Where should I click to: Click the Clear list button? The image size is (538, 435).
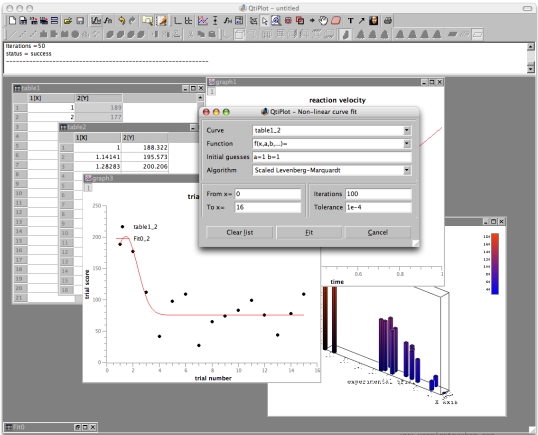239,232
